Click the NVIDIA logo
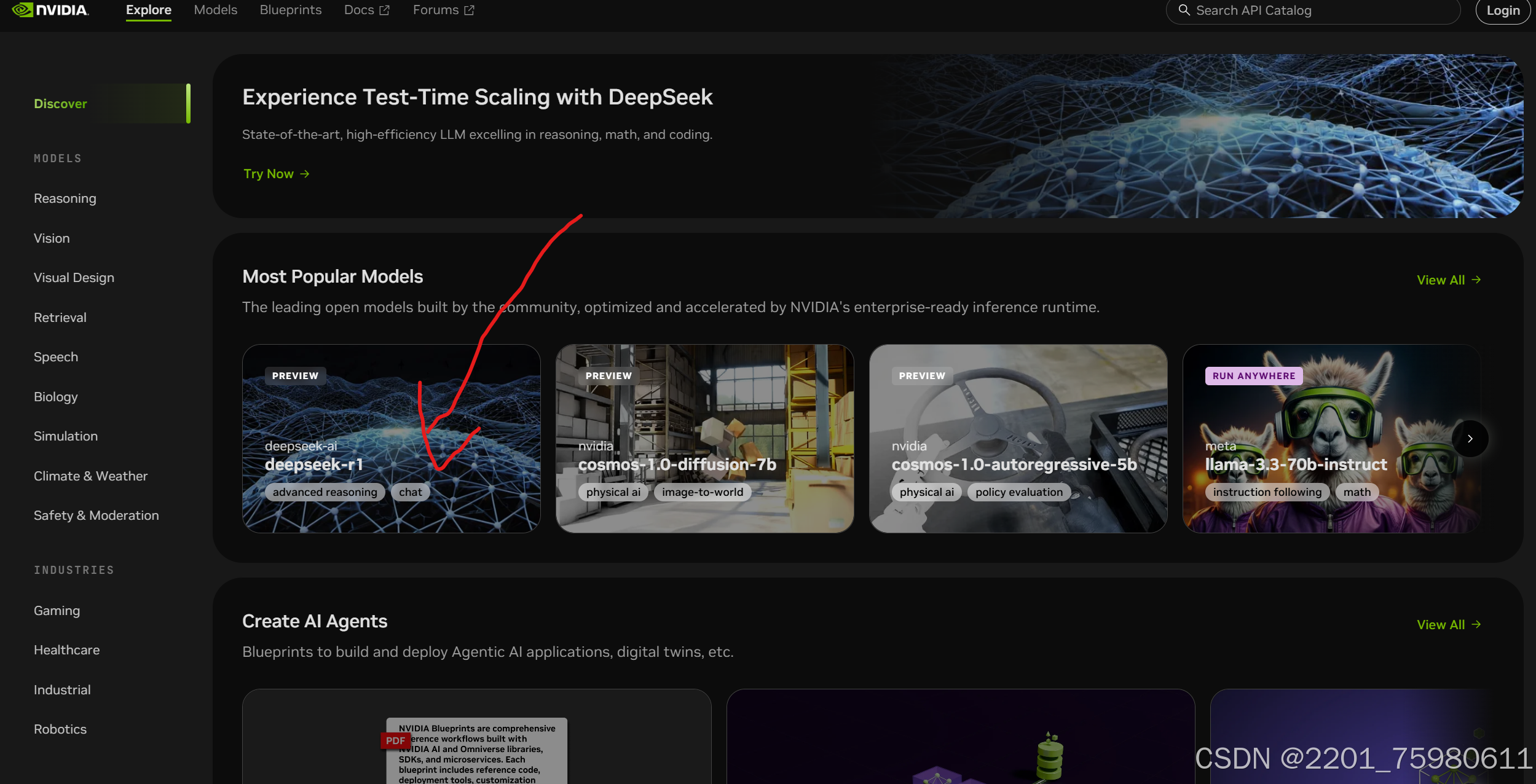The image size is (1536, 784). pyautogui.click(x=50, y=10)
